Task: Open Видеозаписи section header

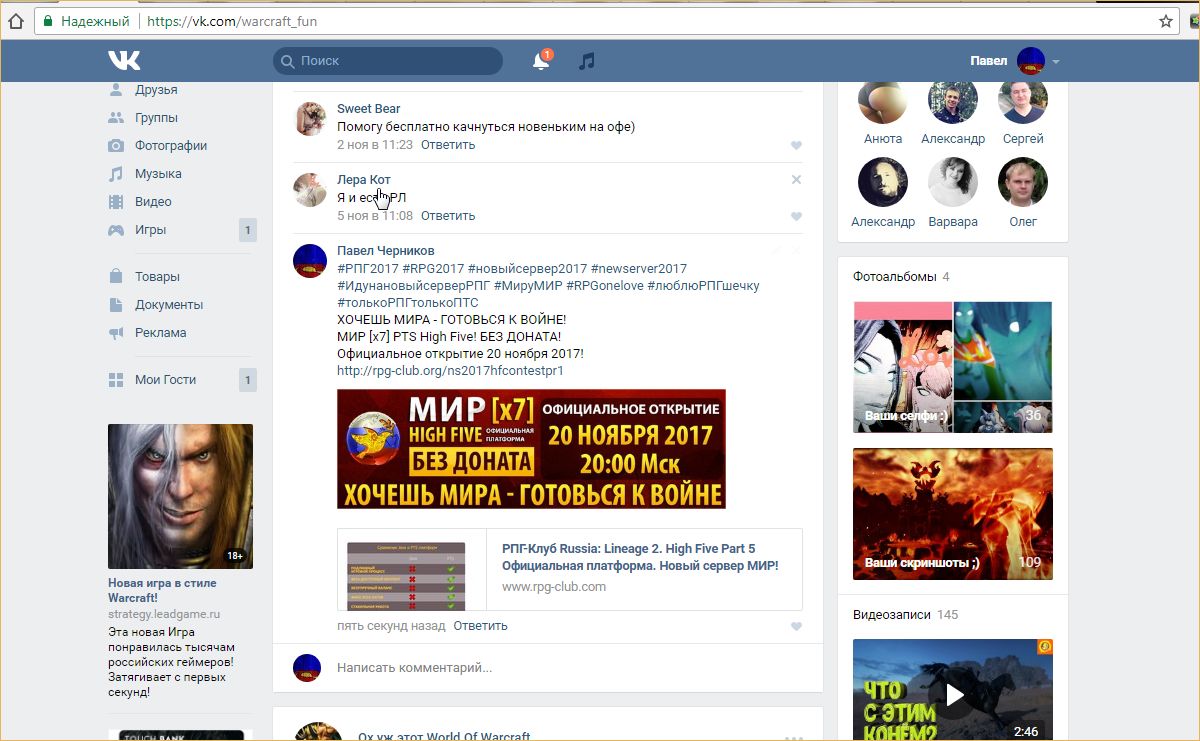Action: click(892, 614)
